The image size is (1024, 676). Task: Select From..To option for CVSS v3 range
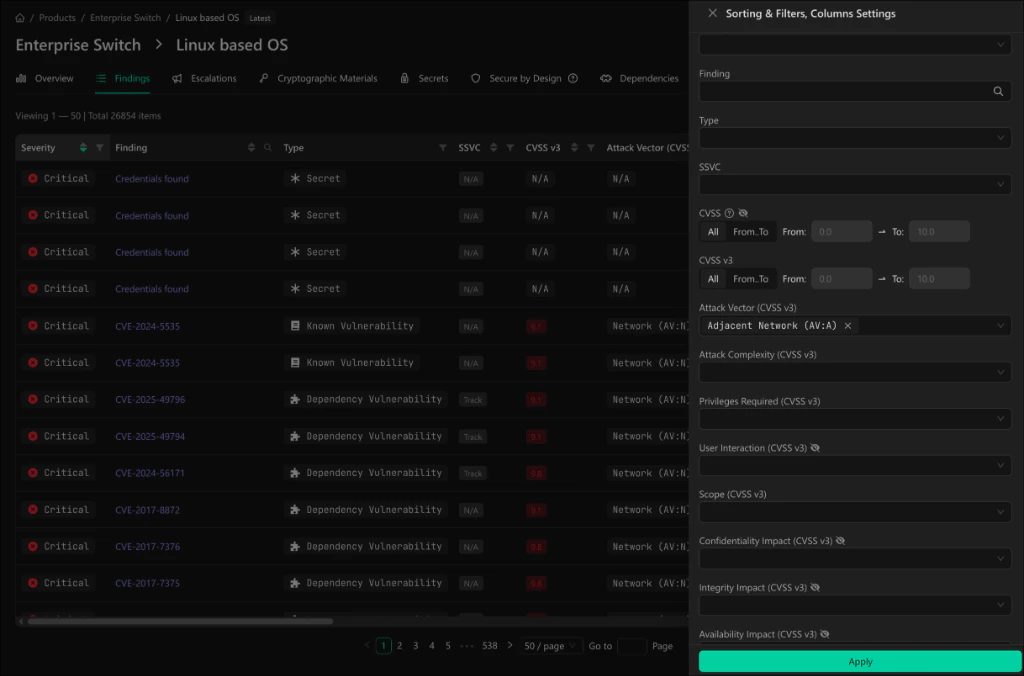[x=750, y=279]
